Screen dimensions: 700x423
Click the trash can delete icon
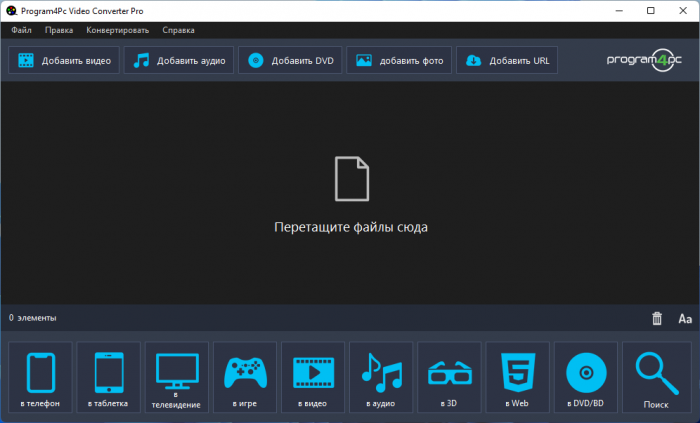click(657, 318)
